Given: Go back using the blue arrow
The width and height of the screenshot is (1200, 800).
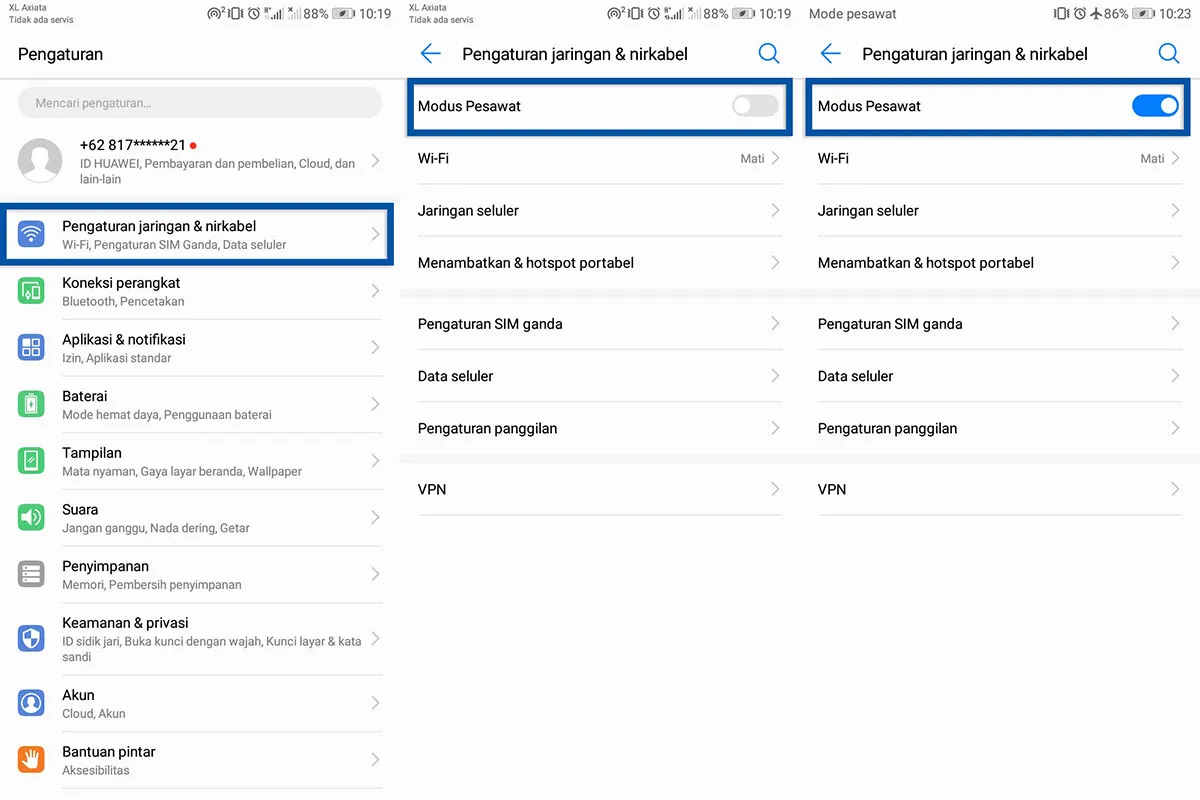Looking at the screenshot, I should click(x=430, y=53).
